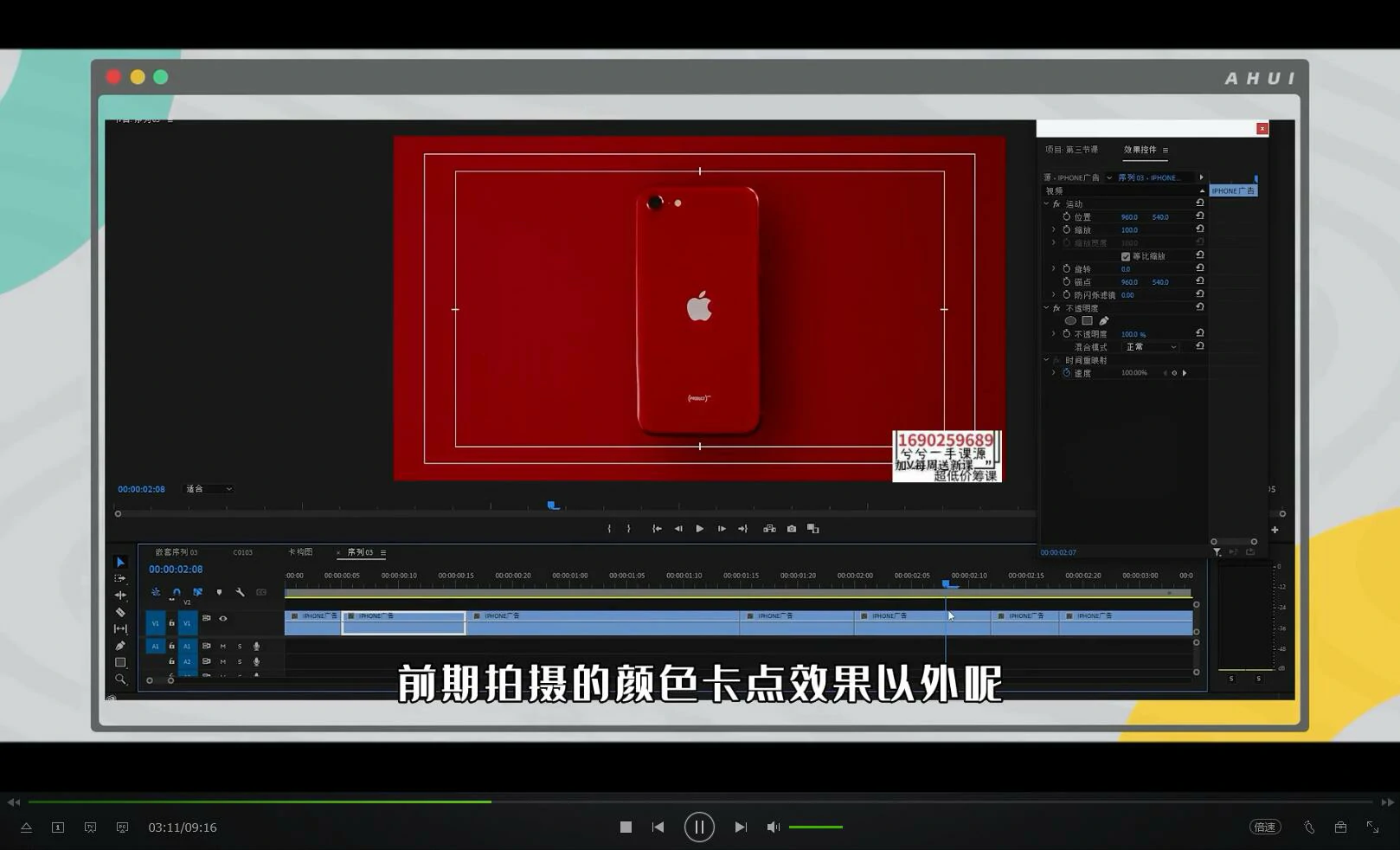Collapse the 不透明度 effect group
The height and width of the screenshot is (850, 1400).
click(1046, 308)
